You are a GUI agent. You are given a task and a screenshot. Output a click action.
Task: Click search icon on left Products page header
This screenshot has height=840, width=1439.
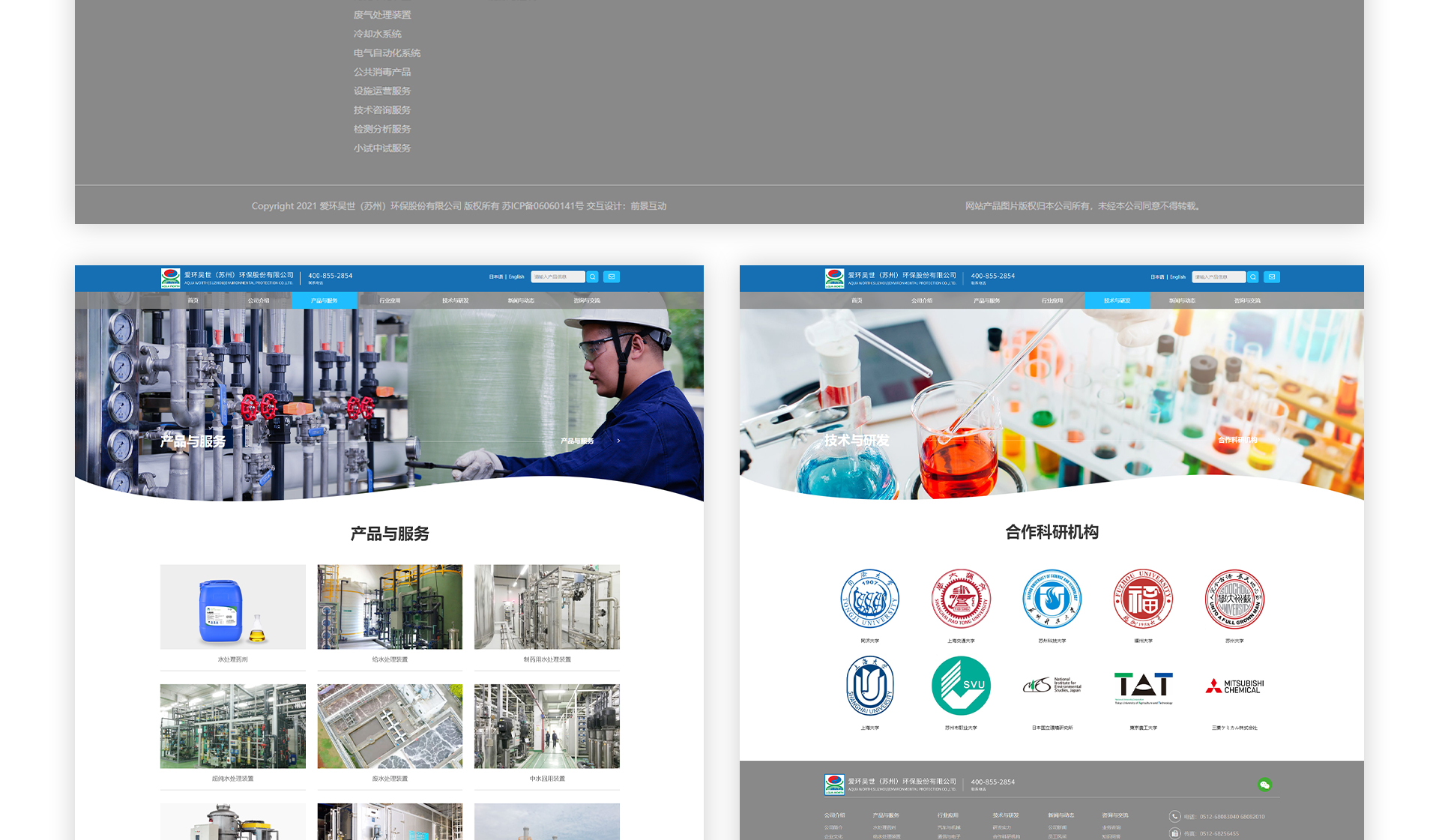pos(593,277)
